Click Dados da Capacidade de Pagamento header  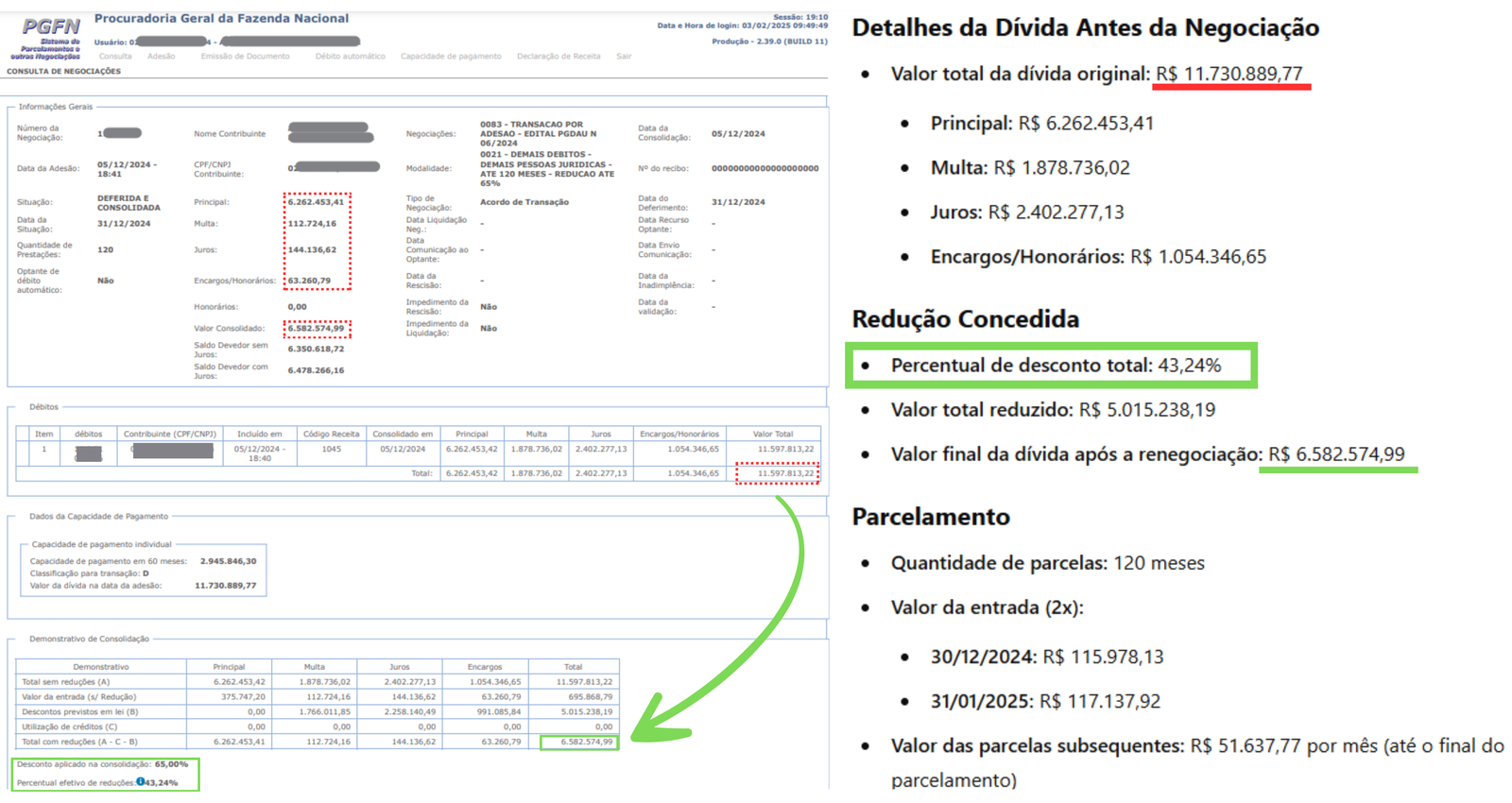98,517
